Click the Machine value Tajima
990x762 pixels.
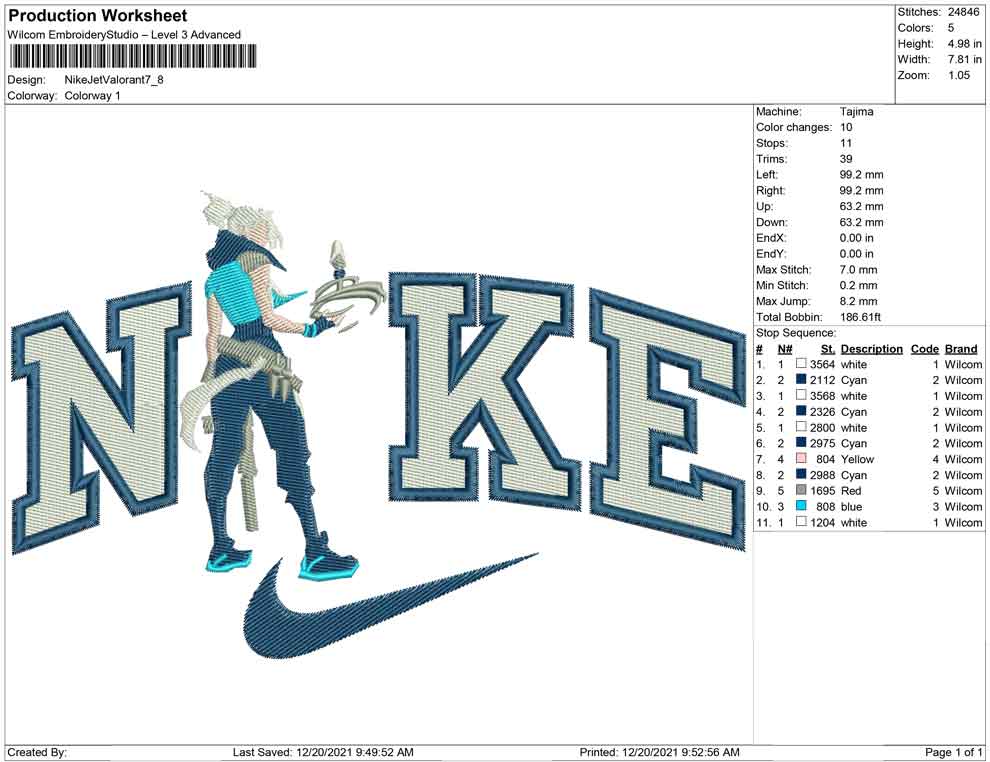[x=857, y=112]
